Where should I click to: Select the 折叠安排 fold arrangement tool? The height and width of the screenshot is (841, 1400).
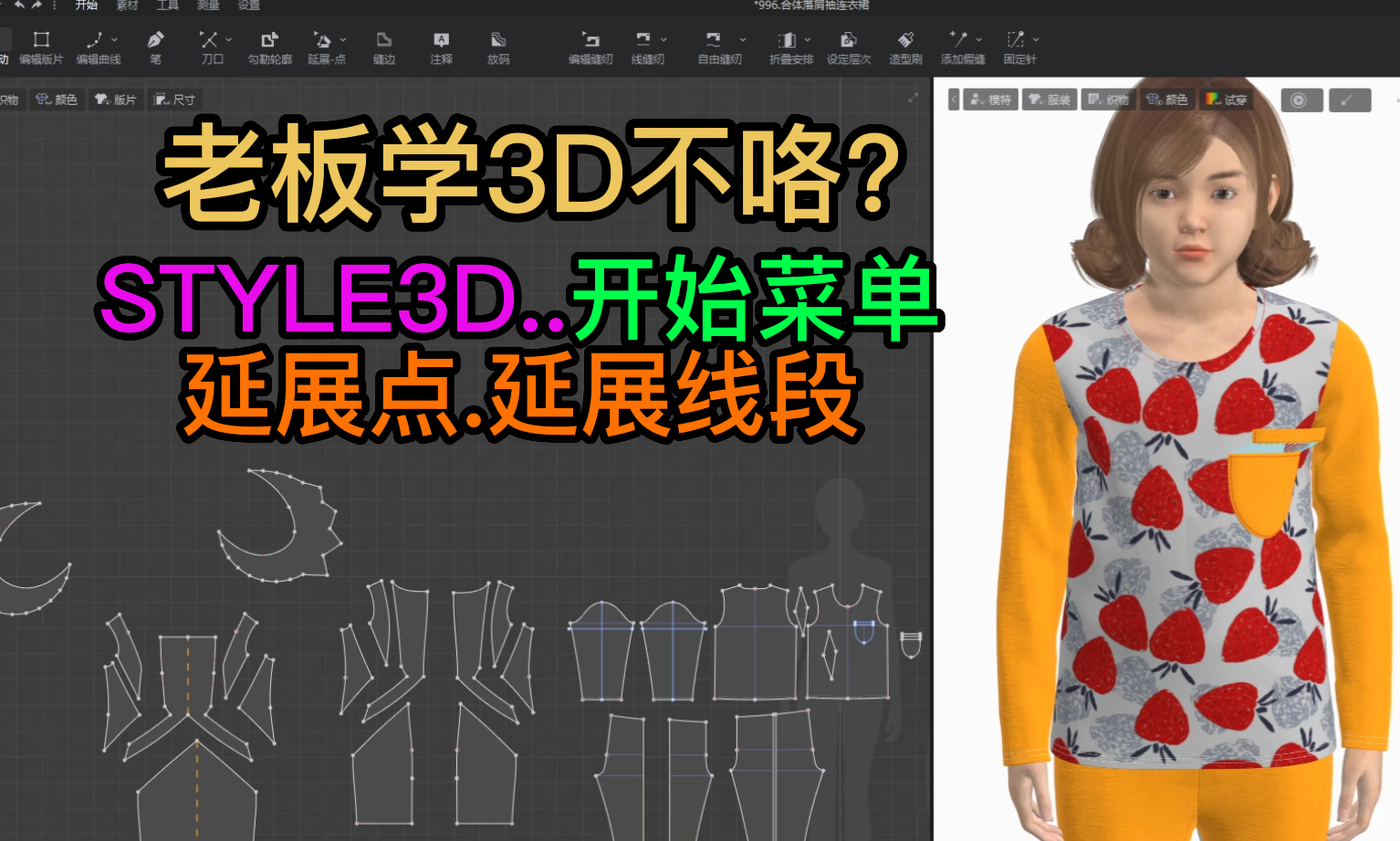click(790, 47)
